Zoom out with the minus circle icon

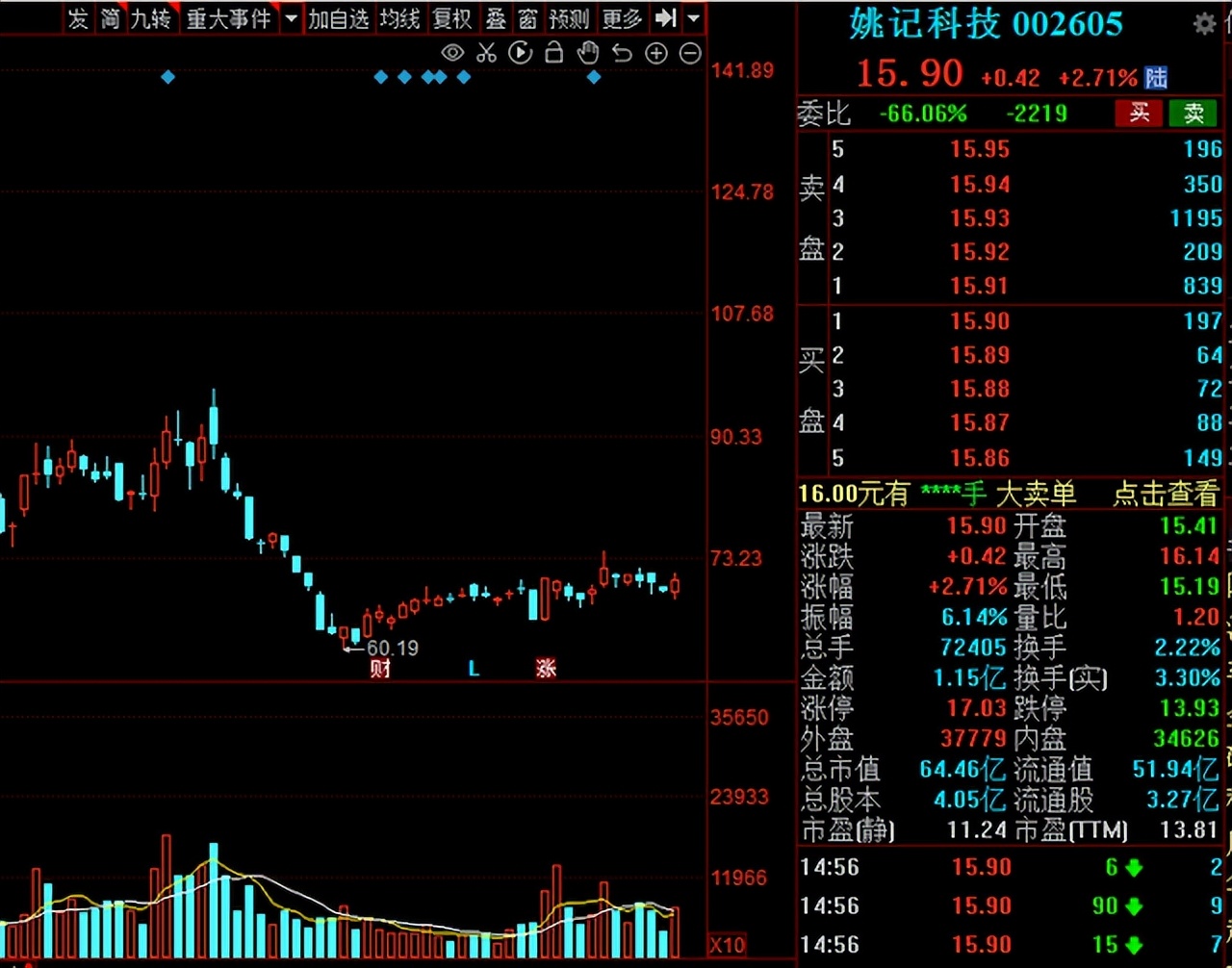pos(690,54)
